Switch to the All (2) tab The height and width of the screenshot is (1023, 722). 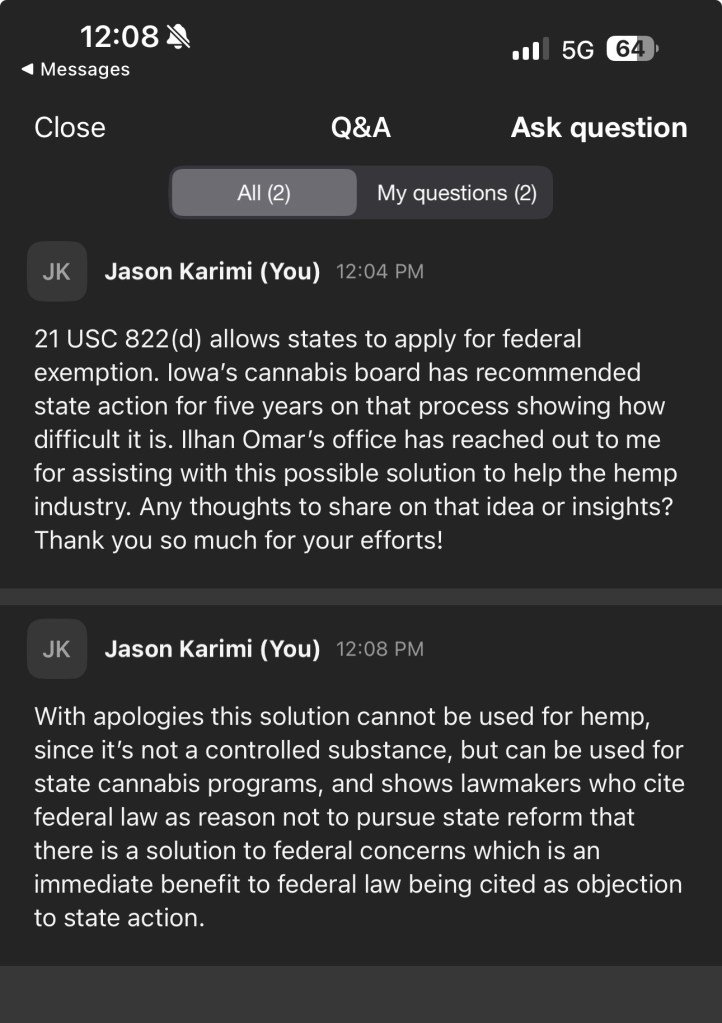(264, 193)
